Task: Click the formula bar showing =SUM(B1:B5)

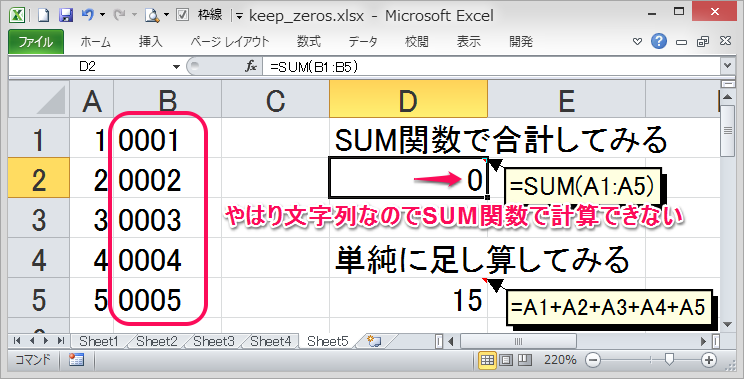Action: point(491,67)
